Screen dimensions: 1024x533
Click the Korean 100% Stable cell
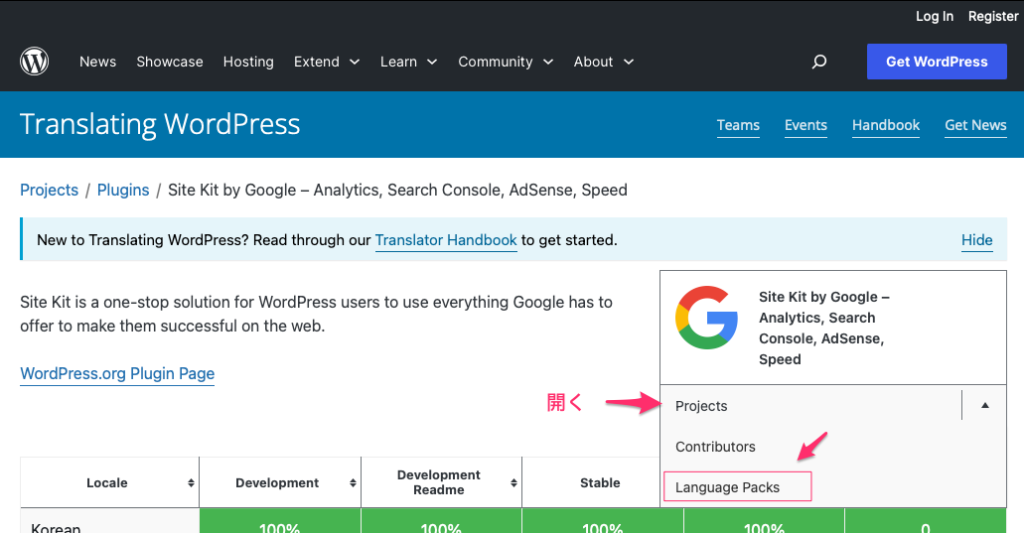(602, 526)
